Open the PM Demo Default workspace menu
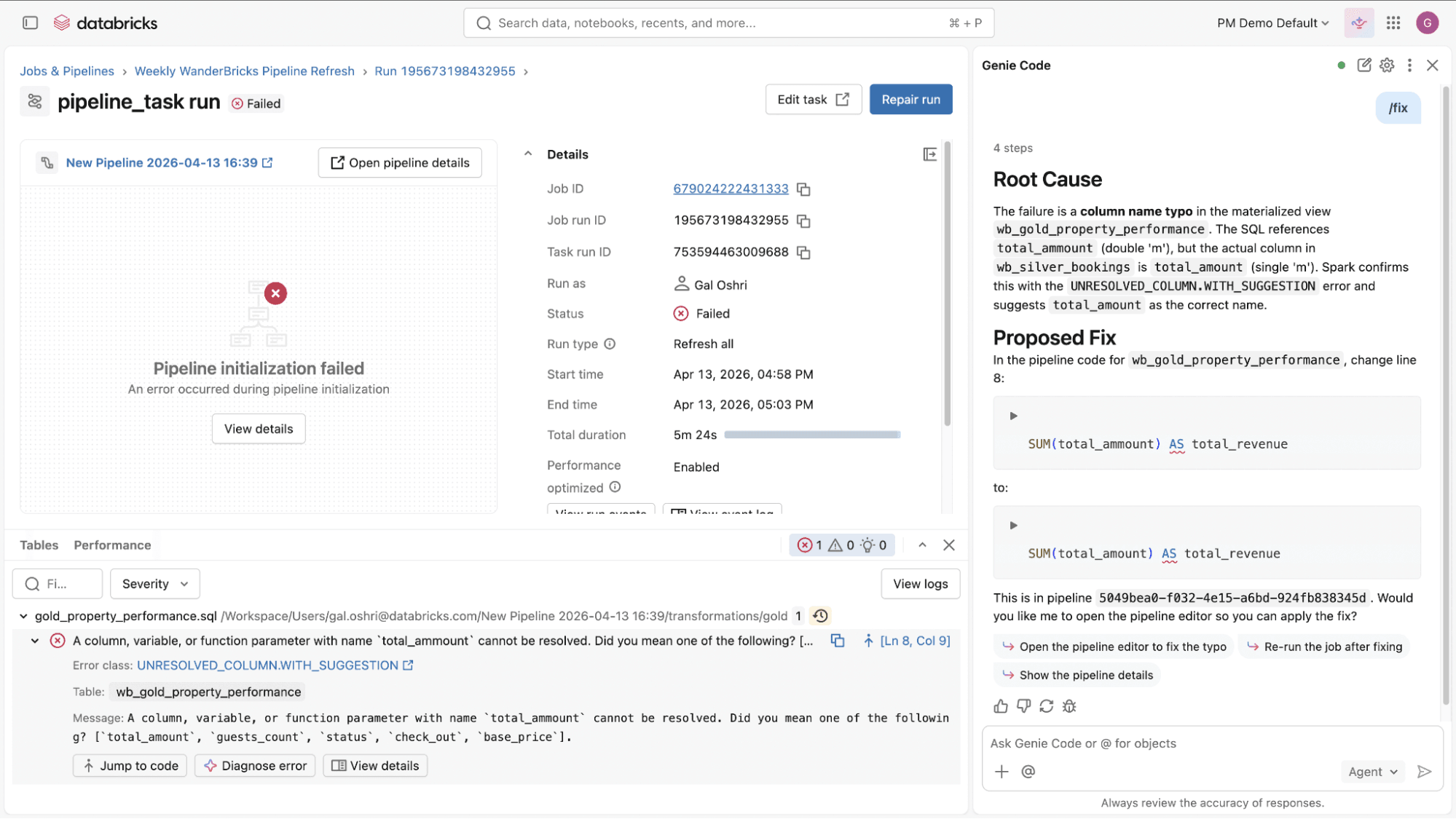This screenshot has width=1456, height=819. (1272, 23)
